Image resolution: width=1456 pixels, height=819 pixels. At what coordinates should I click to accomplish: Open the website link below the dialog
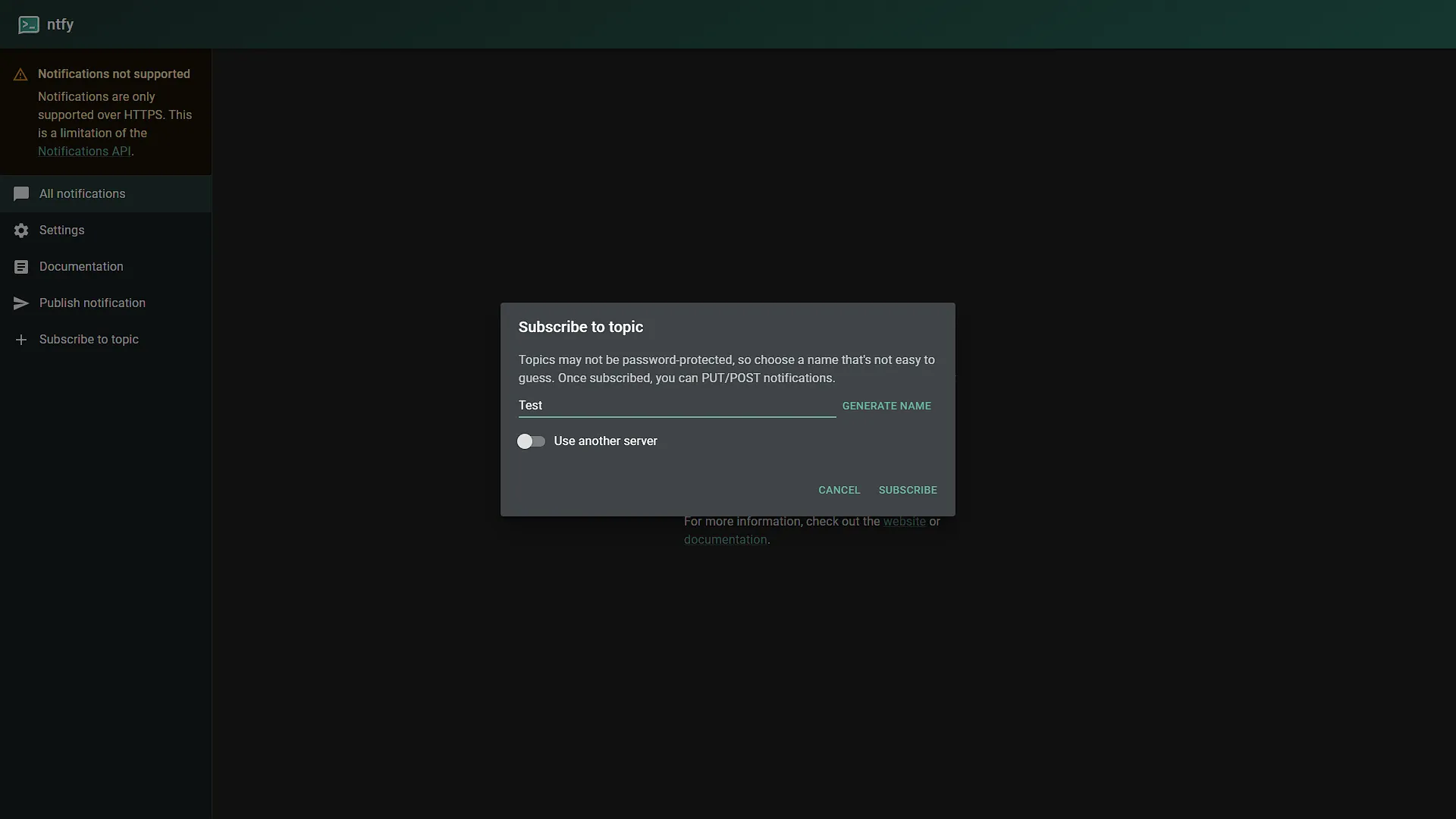click(x=904, y=522)
